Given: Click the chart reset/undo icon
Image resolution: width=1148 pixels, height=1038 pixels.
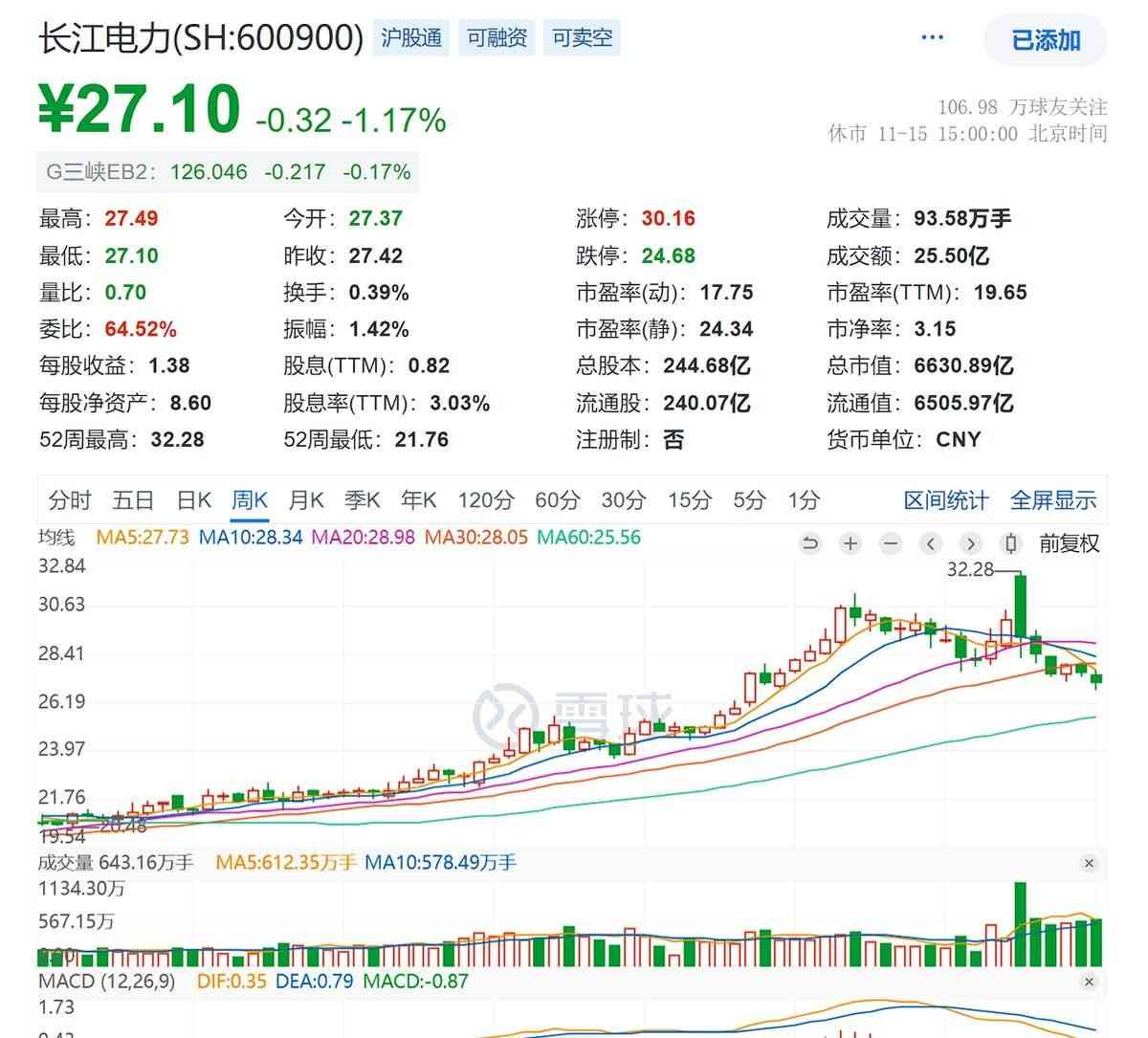Looking at the screenshot, I should coord(810,544).
